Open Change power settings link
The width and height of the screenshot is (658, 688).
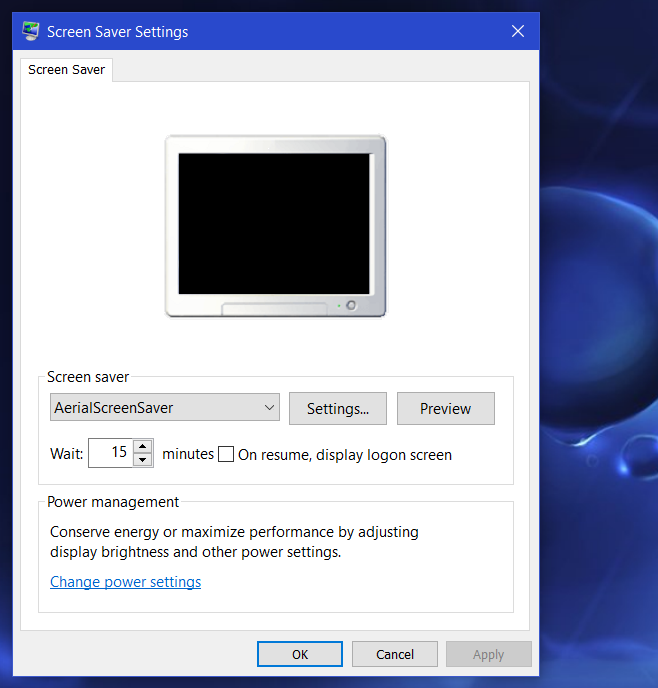pyautogui.click(x=125, y=582)
